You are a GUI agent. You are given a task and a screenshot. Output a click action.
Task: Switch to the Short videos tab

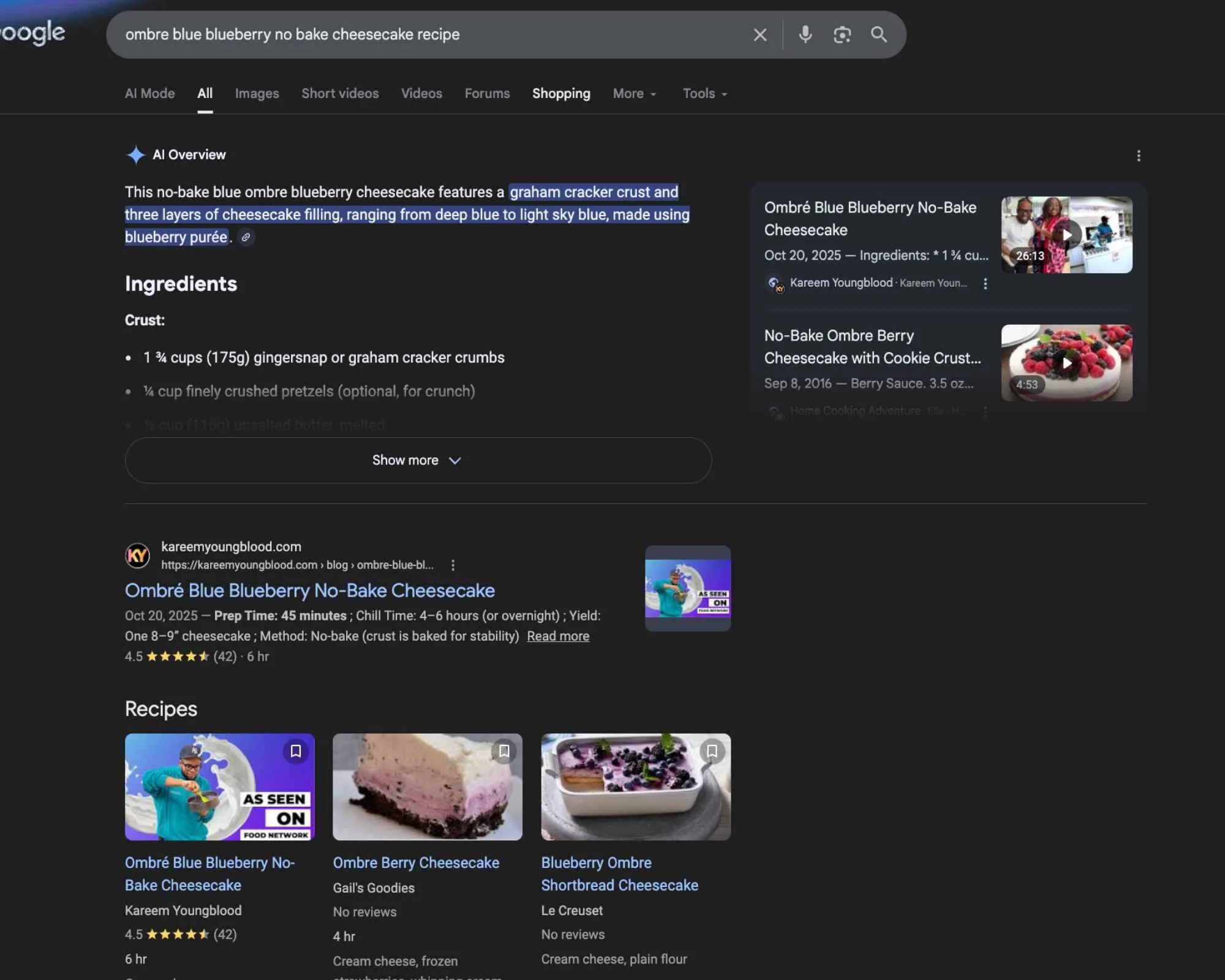click(340, 94)
